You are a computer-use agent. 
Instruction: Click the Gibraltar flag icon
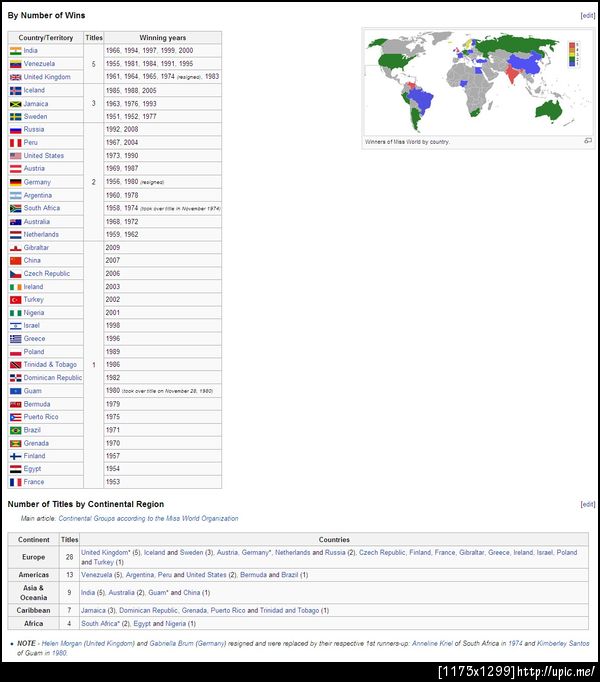click(x=16, y=248)
